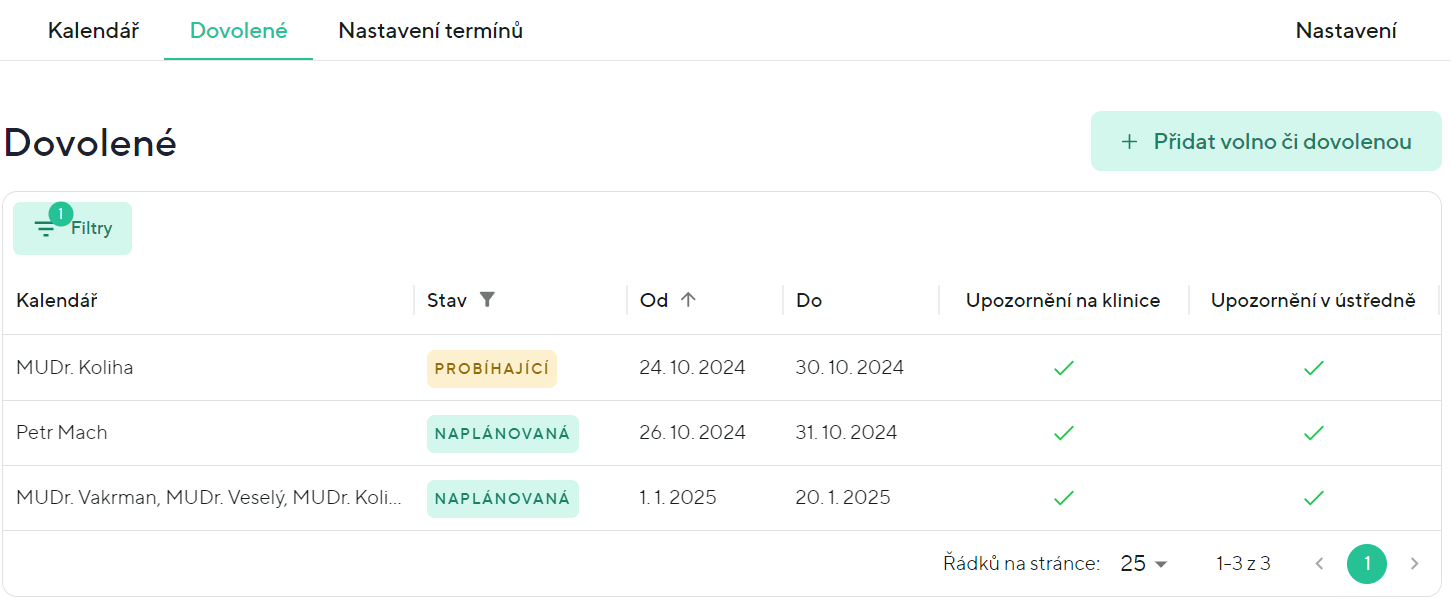Click the plus icon for adding vacation
1451x598 pixels.
click(1129, 142)
